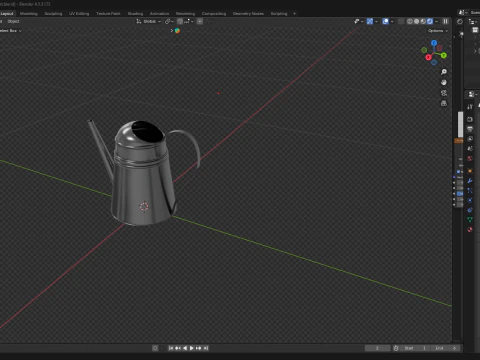Open the pivot point dropdown
Image resolution: width=480 pixels, height=360 pixels.
169,21
